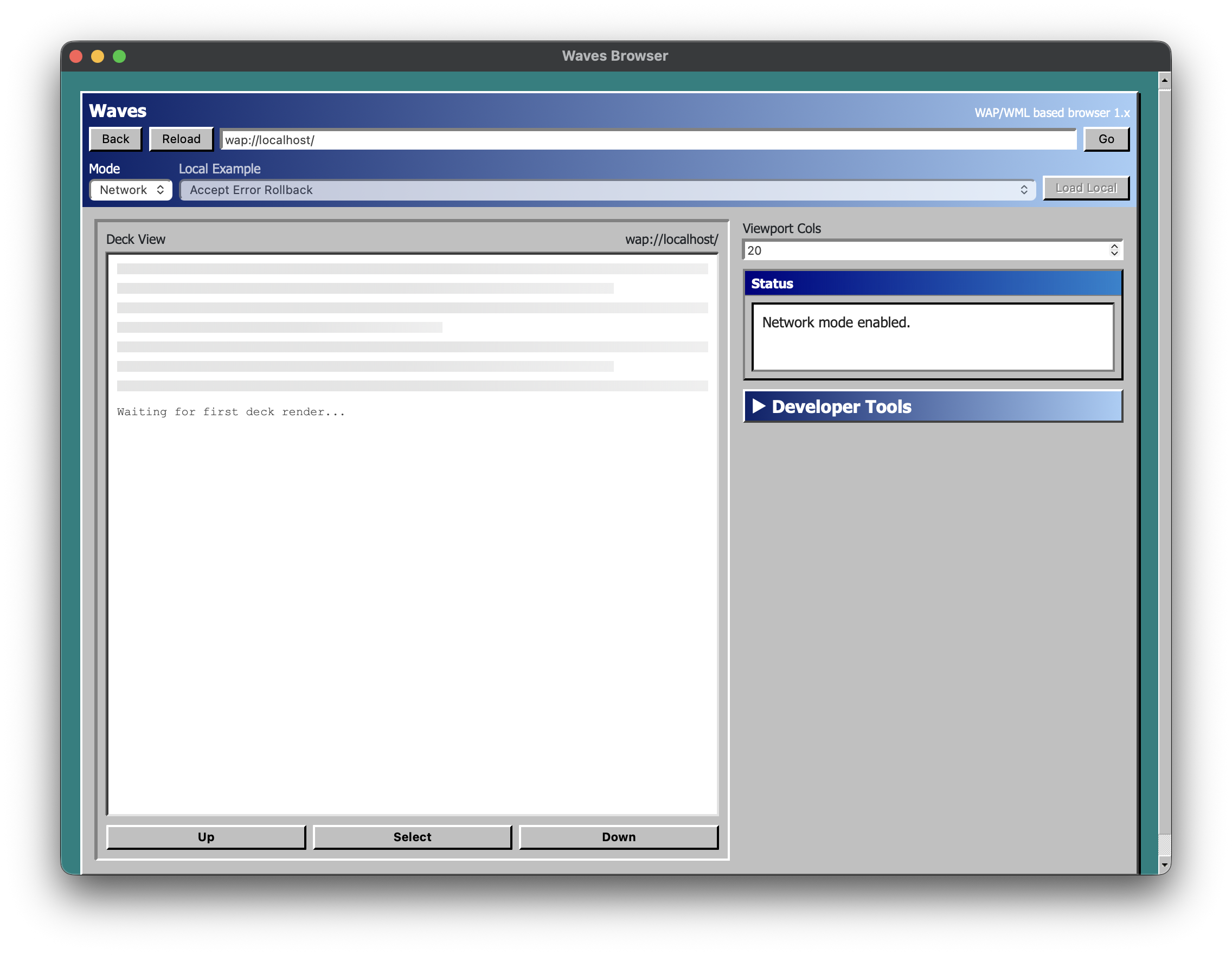This screenshot has height=955, width=1232.
Task: Click the Status message box
Action: (932, 337)
